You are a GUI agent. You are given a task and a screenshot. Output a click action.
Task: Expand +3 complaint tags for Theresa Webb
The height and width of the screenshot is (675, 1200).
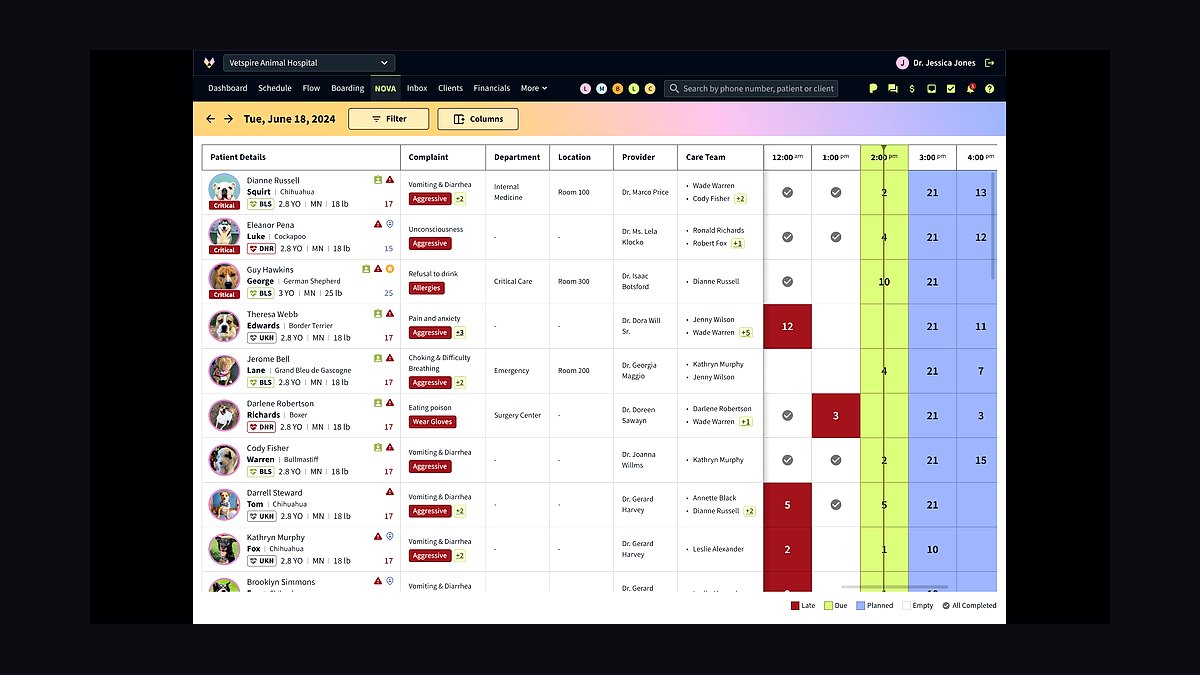pyautogui.click(x=459, y=333)
